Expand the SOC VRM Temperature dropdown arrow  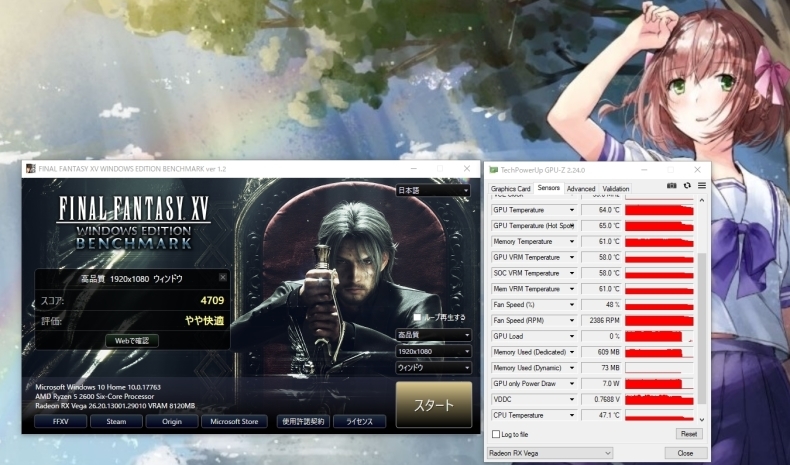(572, 273)
